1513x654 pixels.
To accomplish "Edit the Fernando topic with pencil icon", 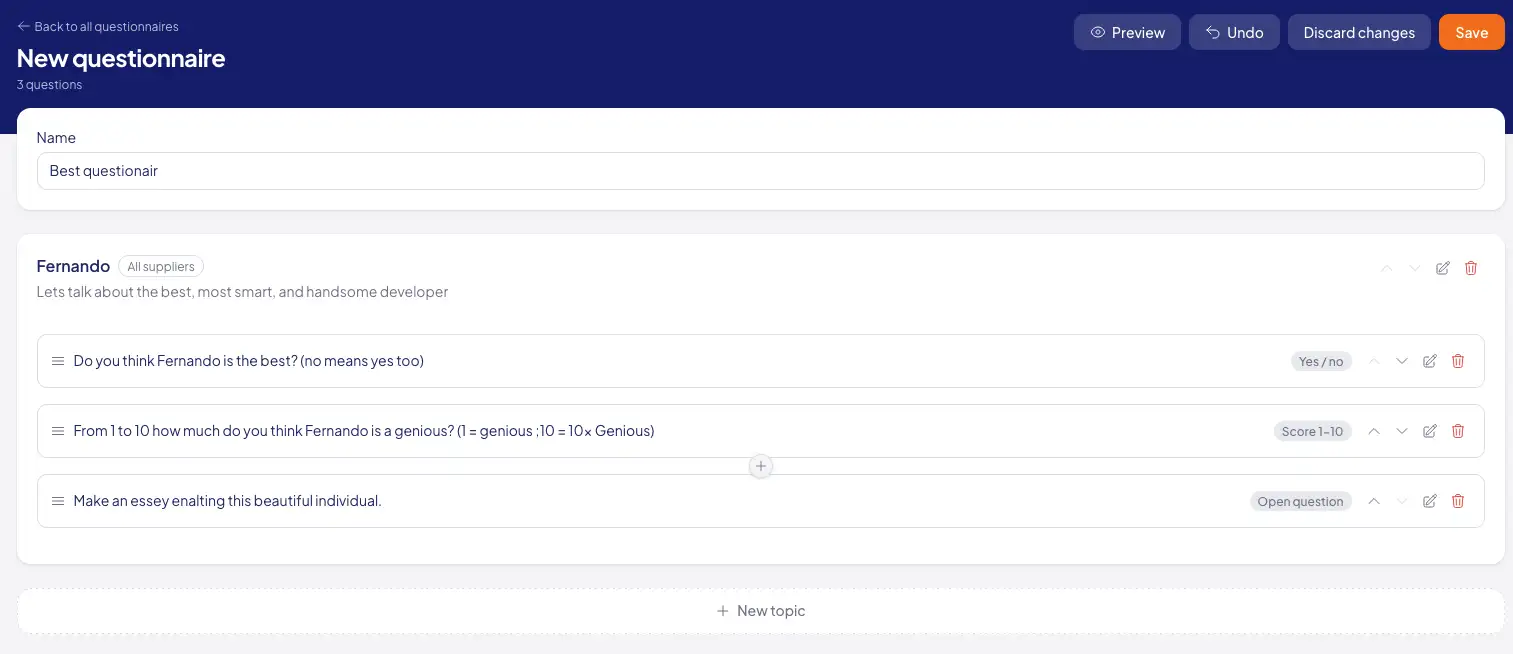I will click(1442, 268).
